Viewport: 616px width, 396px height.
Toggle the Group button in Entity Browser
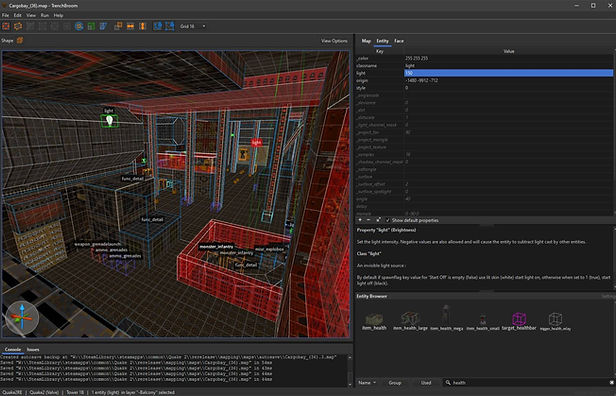click(395, 383)
